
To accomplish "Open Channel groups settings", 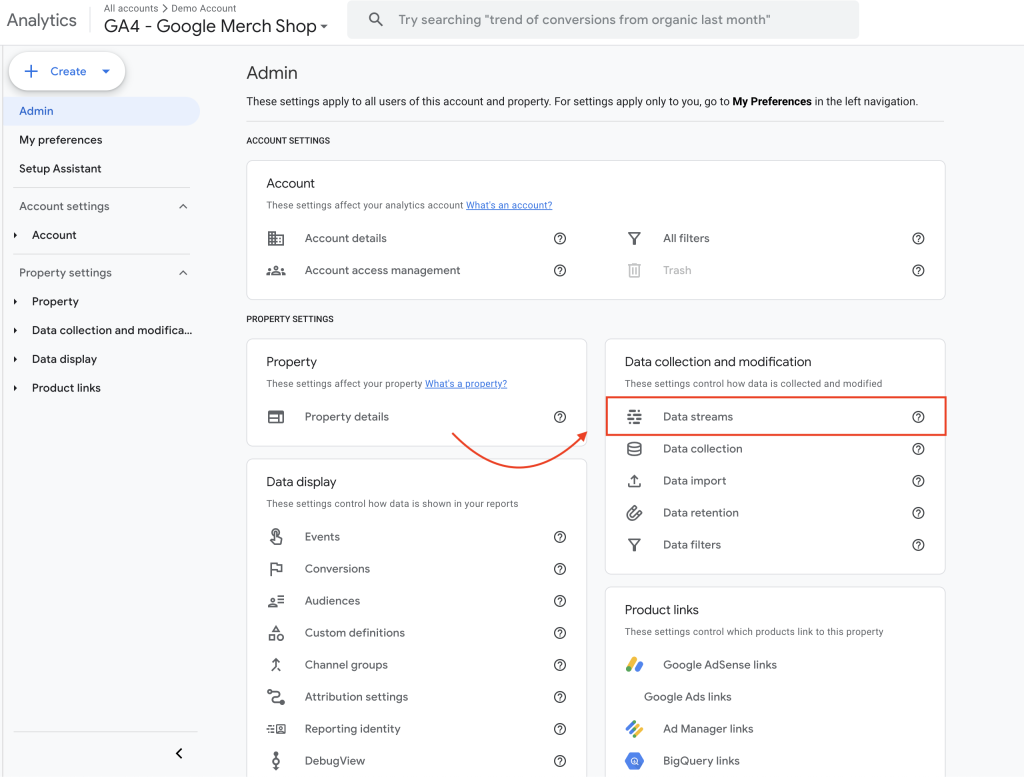I will [x=345, y=665].
